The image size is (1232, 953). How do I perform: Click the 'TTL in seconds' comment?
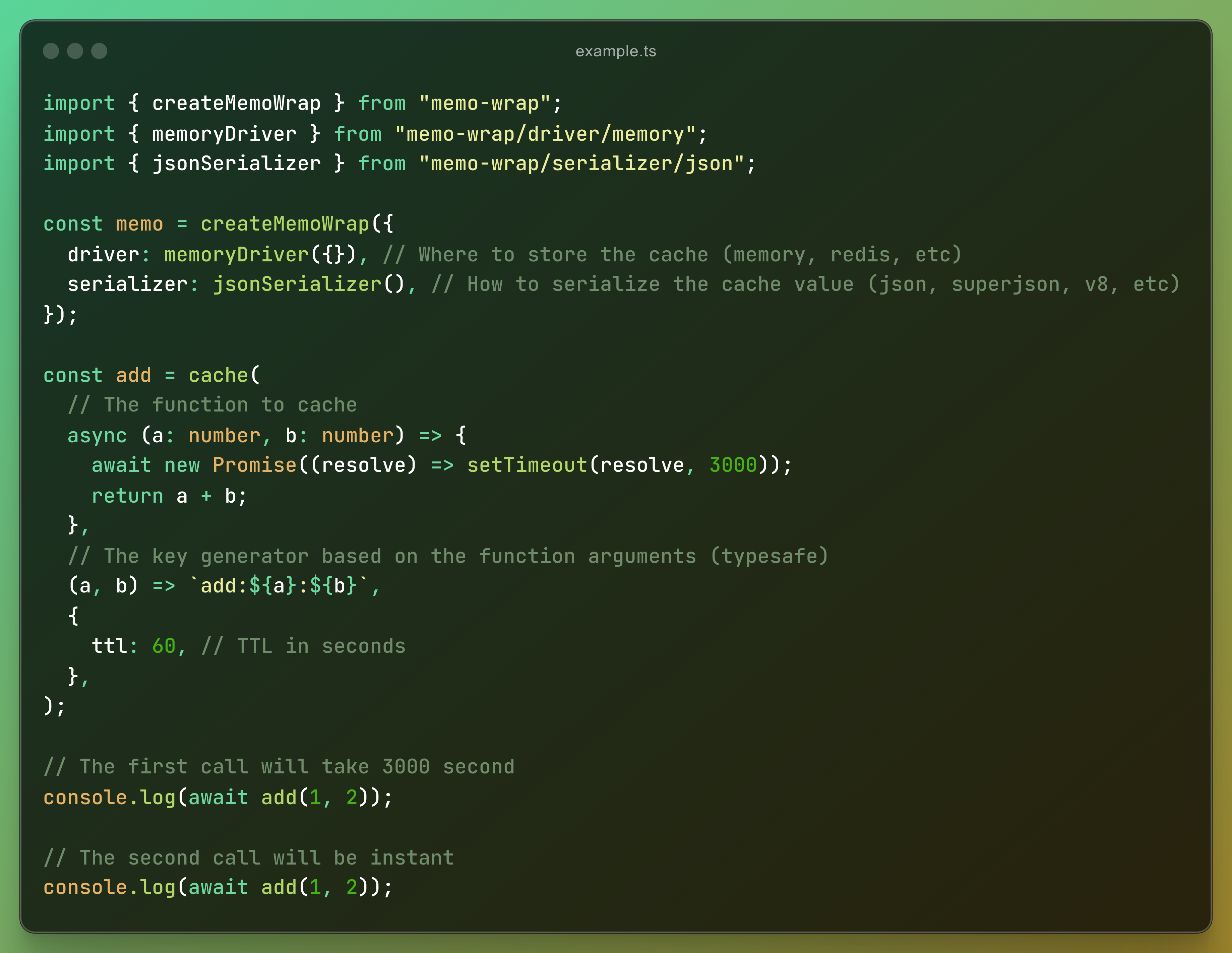[x=304, y=646]
